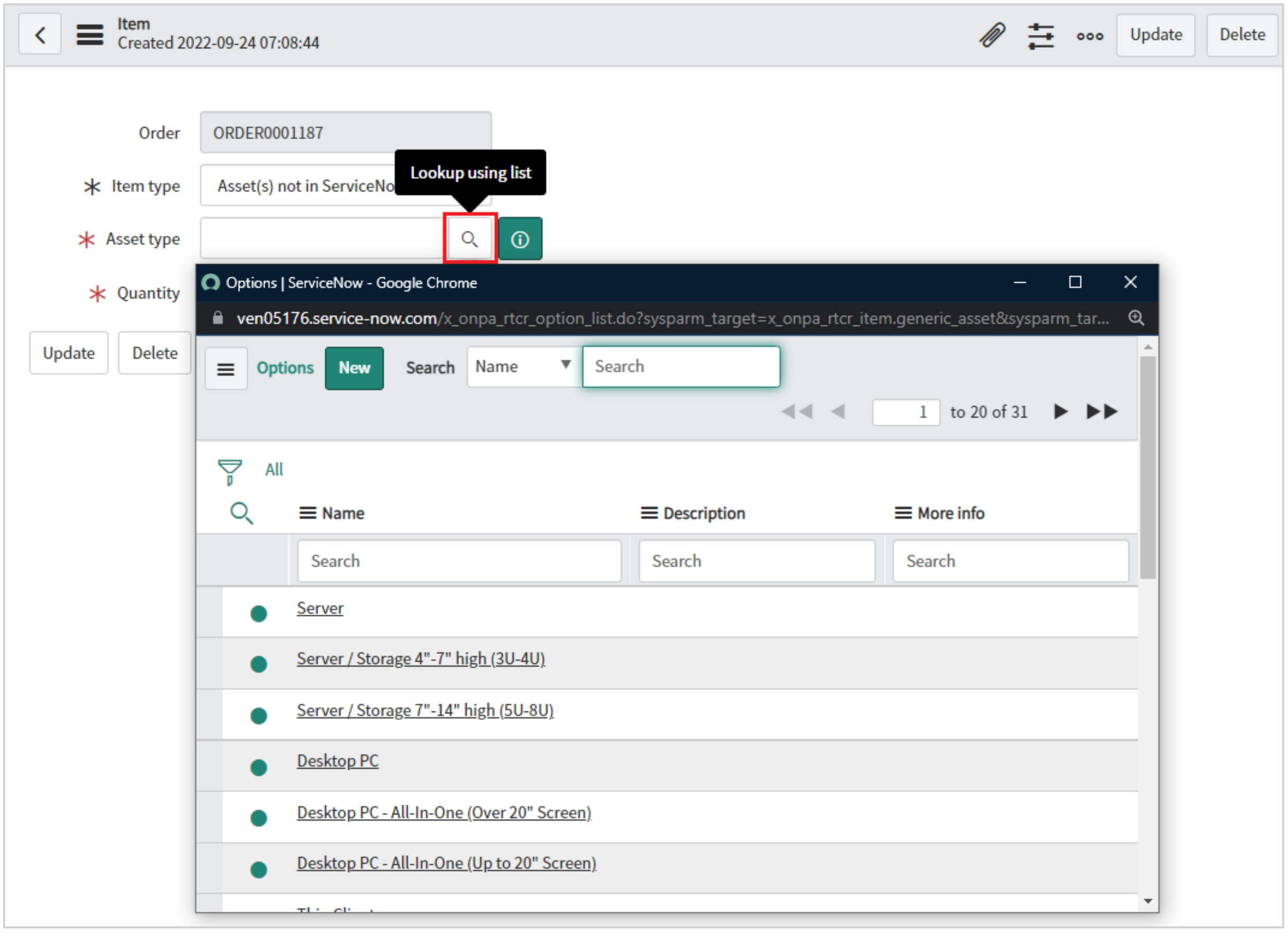
Task: Click the bottom Delete button
Action: 155,353
